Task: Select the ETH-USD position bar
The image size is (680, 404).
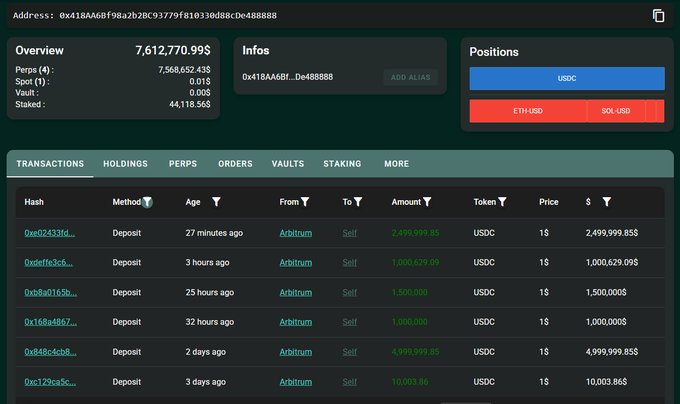Action: click(x=528, y=111)
